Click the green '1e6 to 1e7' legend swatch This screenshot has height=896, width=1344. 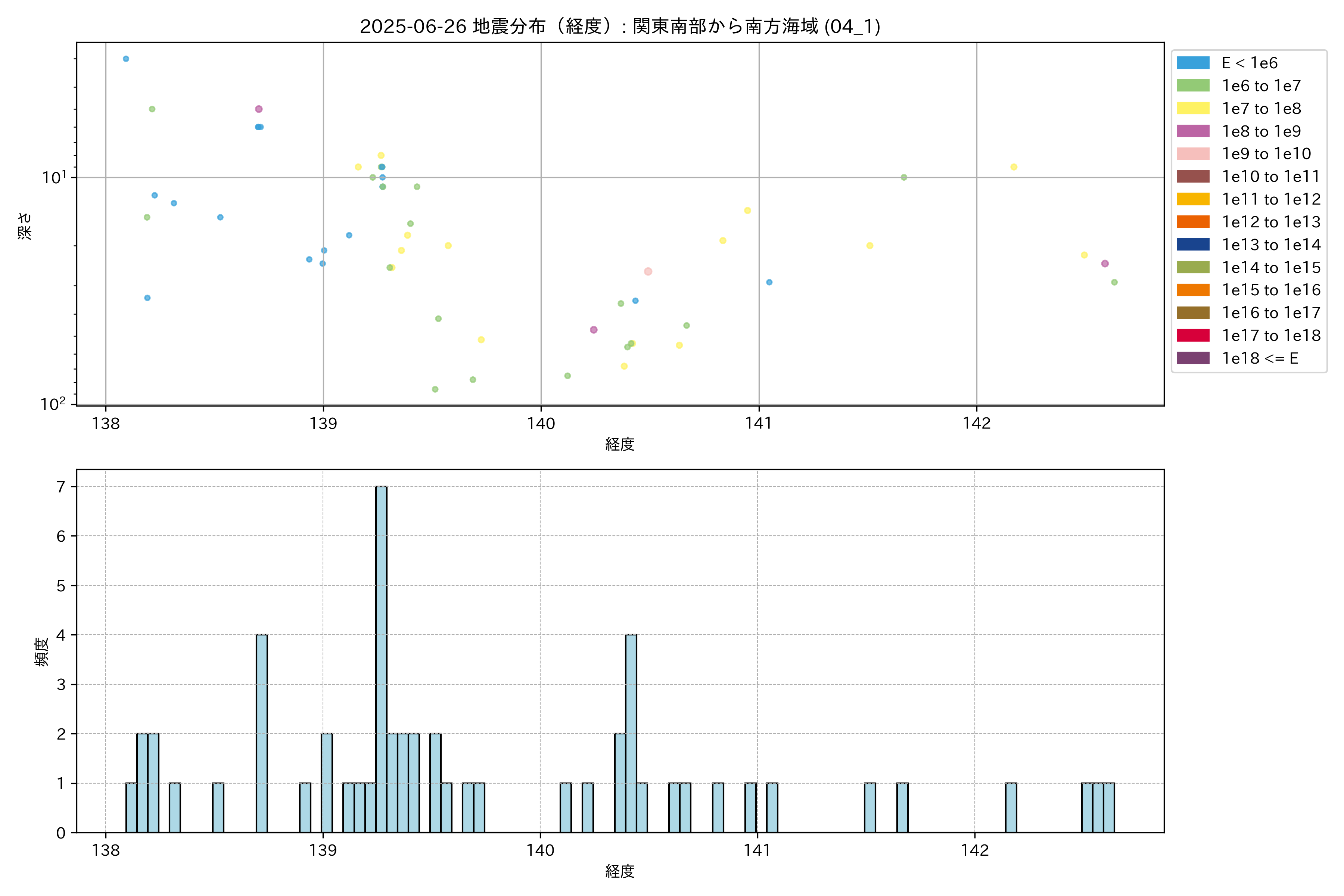click(1192, 86)
